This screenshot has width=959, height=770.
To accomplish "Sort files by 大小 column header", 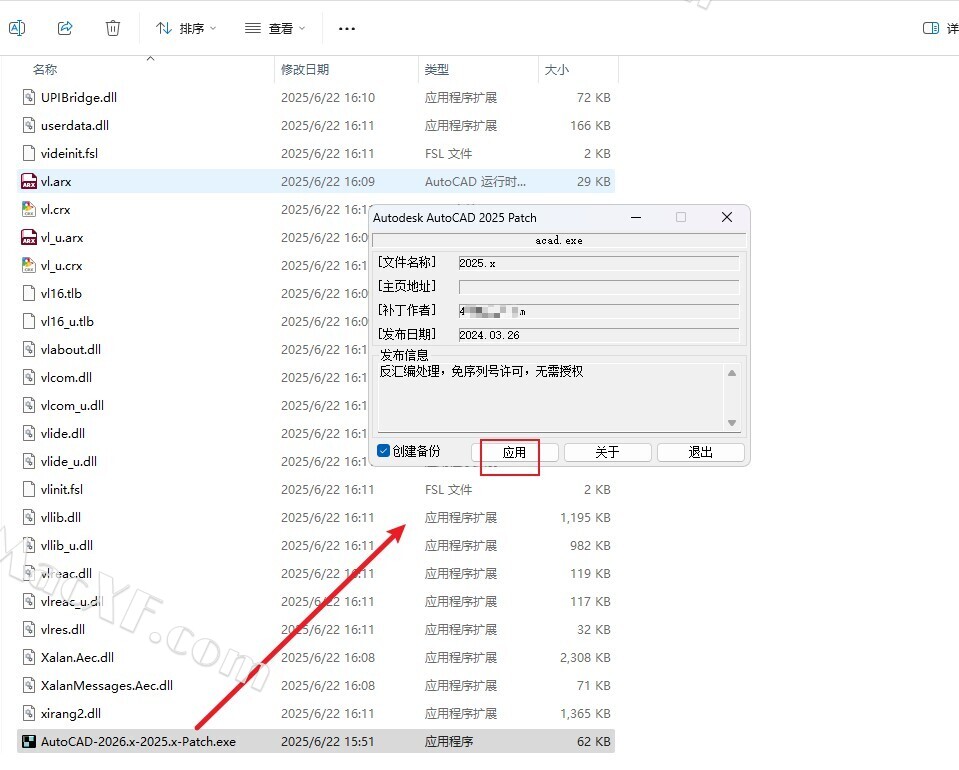I will tap(557, 70).
